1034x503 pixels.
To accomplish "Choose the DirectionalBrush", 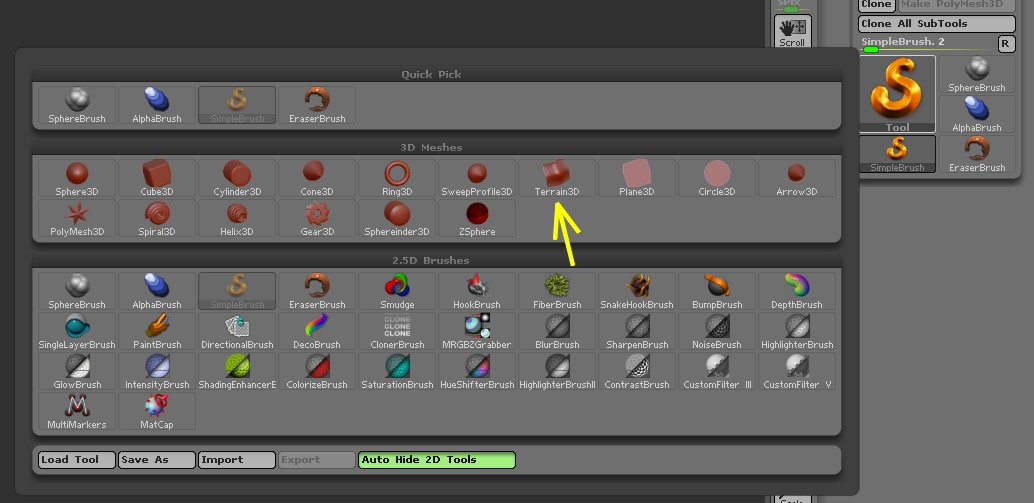I will point(237,332).
